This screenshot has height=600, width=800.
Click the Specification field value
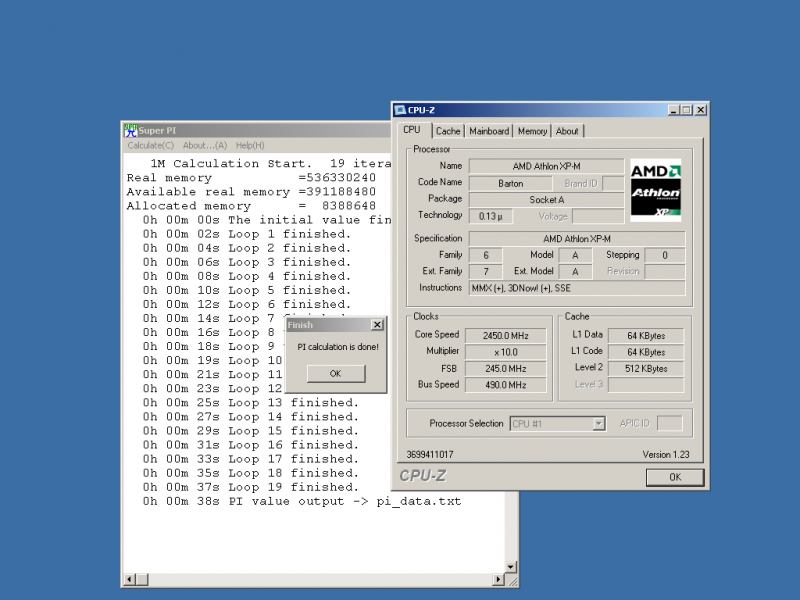577,238
